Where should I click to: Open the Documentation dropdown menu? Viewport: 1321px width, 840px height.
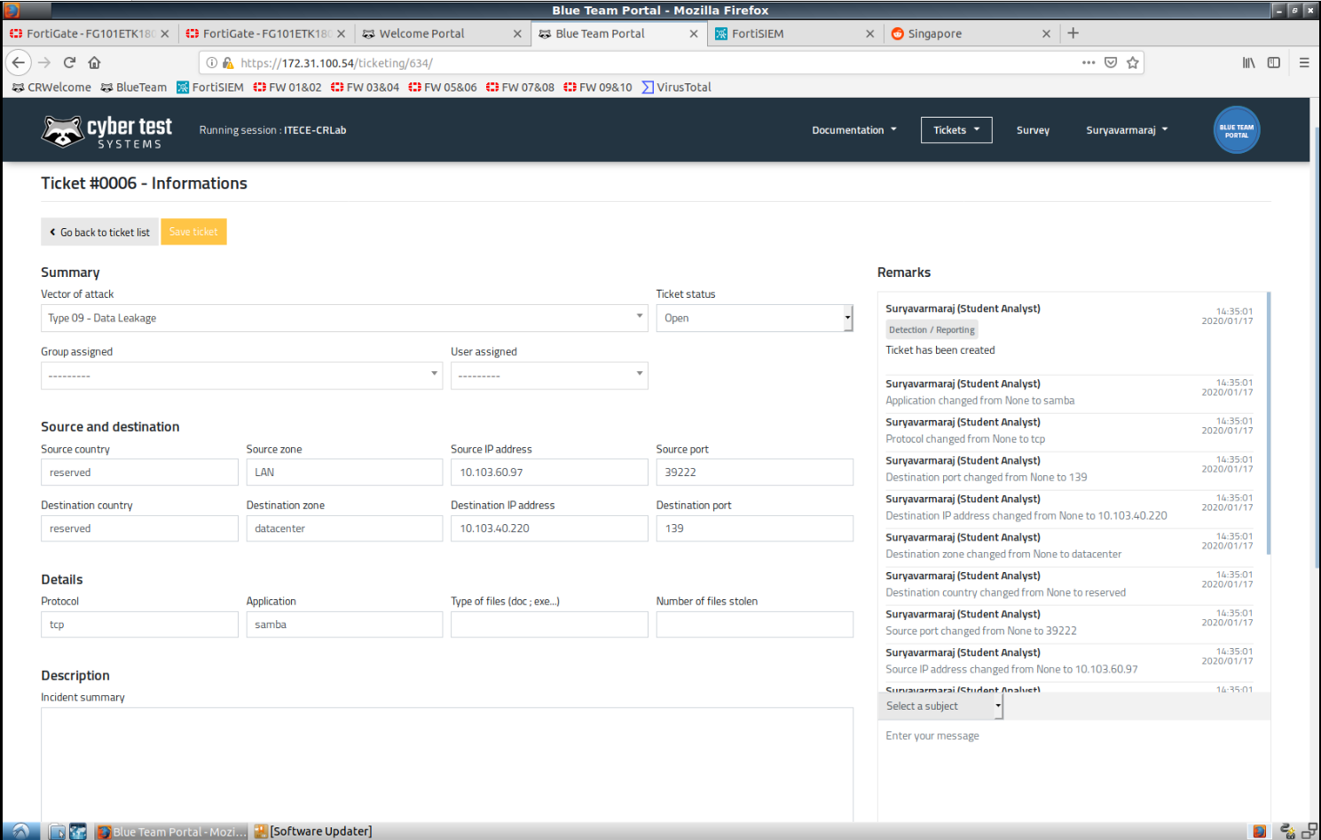[854, 130]
